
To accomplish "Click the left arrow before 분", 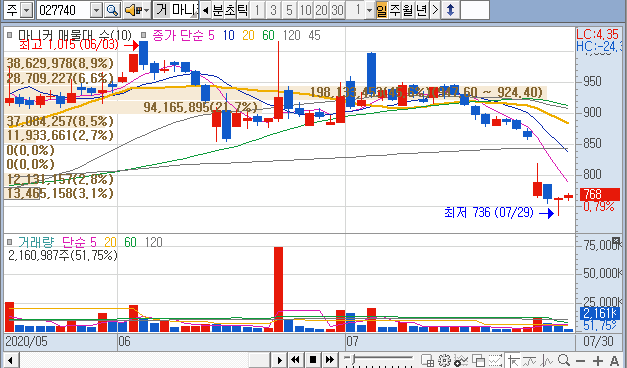I will point(205,10).
